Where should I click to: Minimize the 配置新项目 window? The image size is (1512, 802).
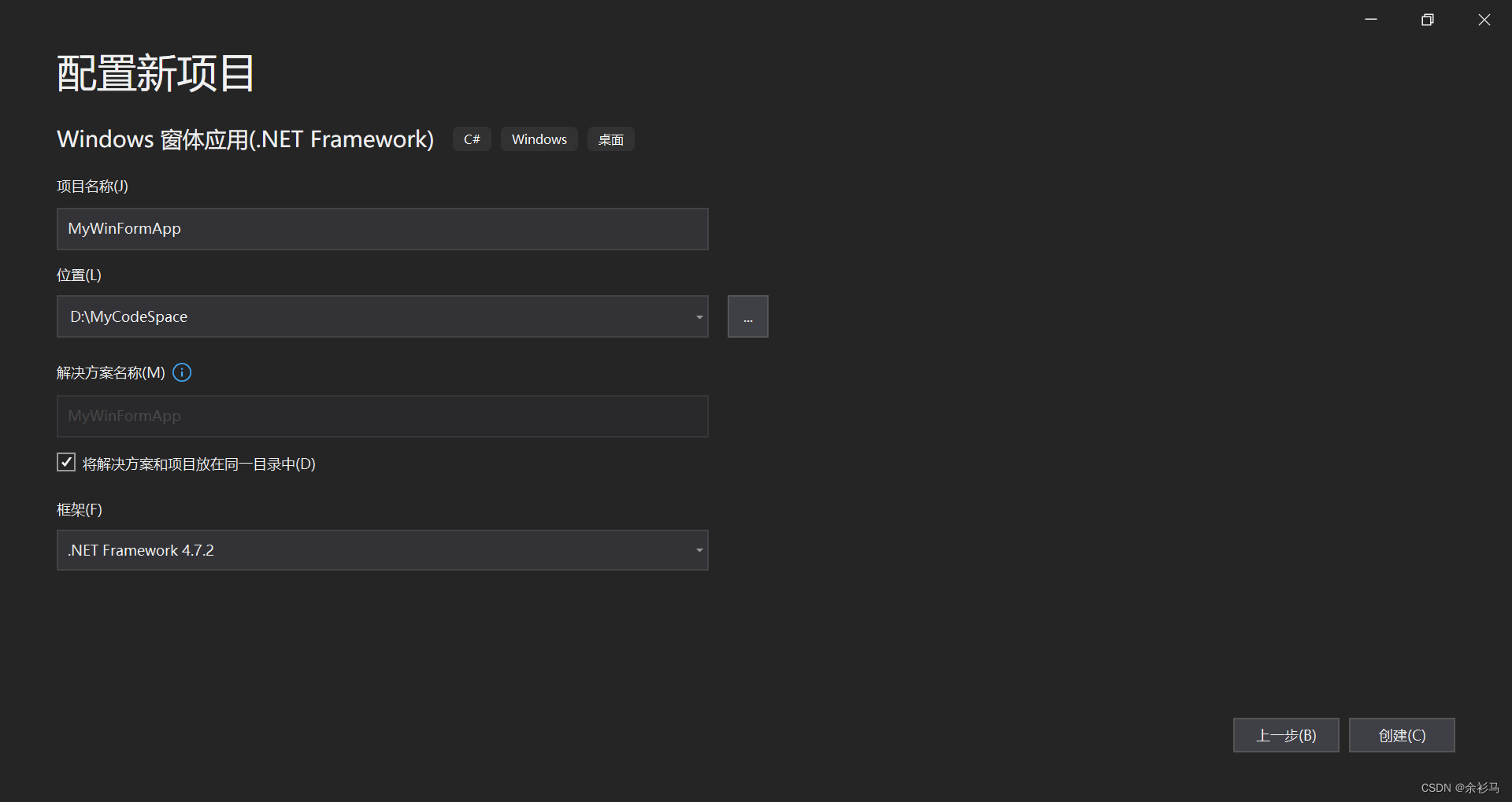tap(1371, 19)
